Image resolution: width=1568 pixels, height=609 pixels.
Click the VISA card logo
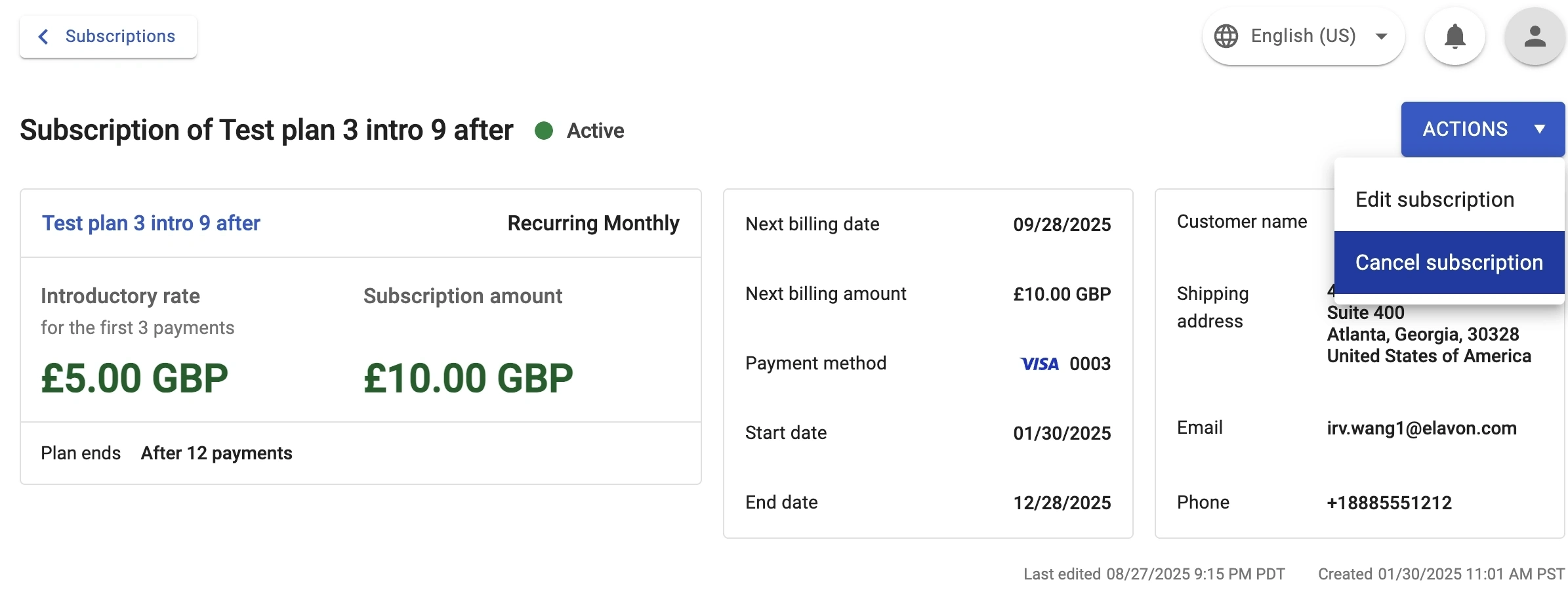click(1039, 364)
